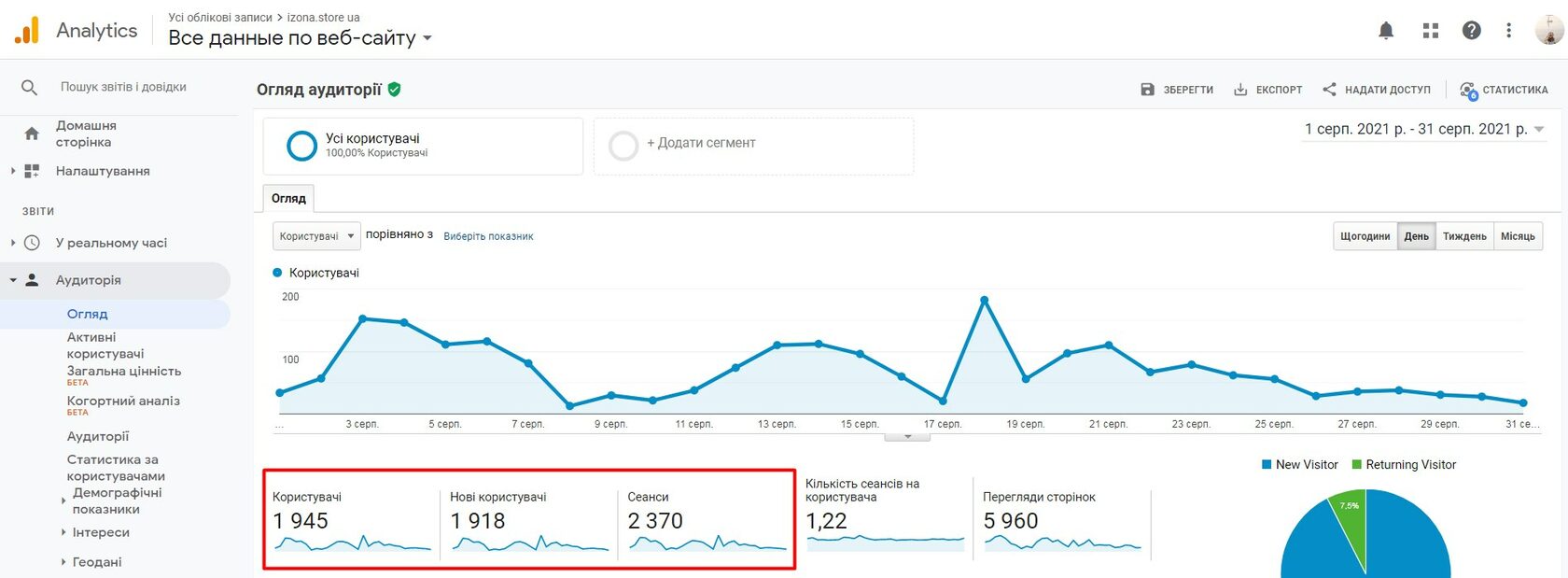
Task: Open the date range picker dropdown
Action: (x=1424, y=129)
